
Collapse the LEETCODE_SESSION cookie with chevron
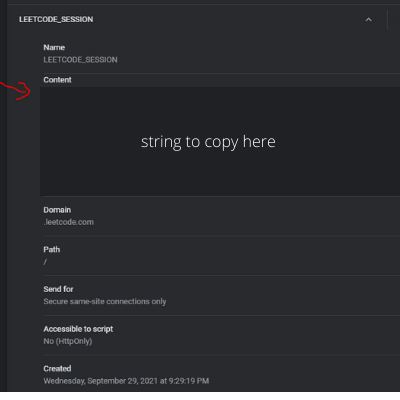(368, 20)
